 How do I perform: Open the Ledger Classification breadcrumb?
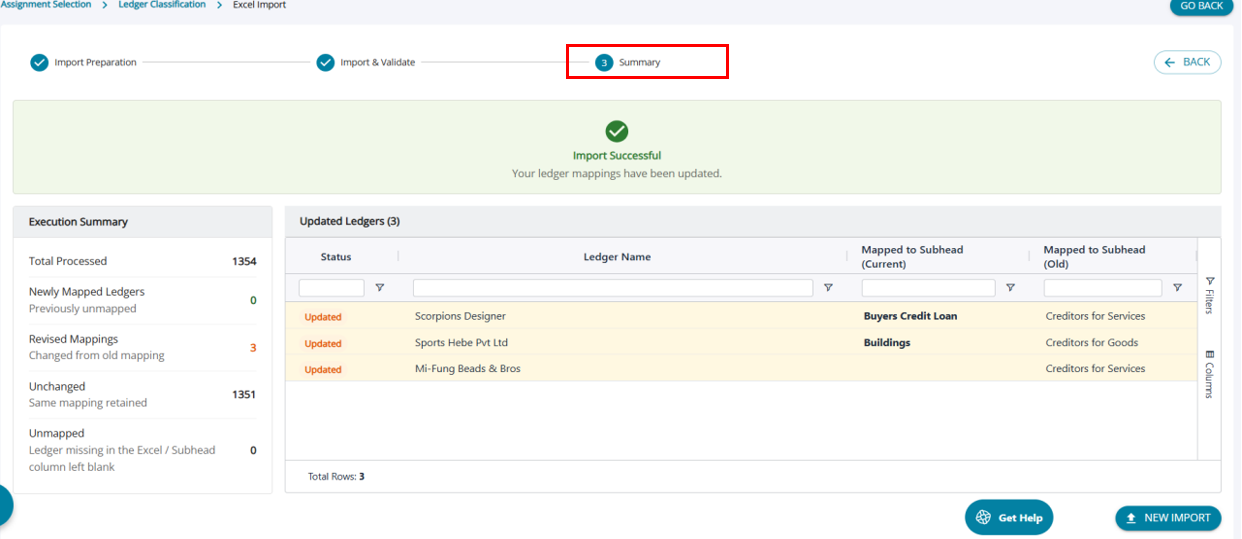pos(162,5)
